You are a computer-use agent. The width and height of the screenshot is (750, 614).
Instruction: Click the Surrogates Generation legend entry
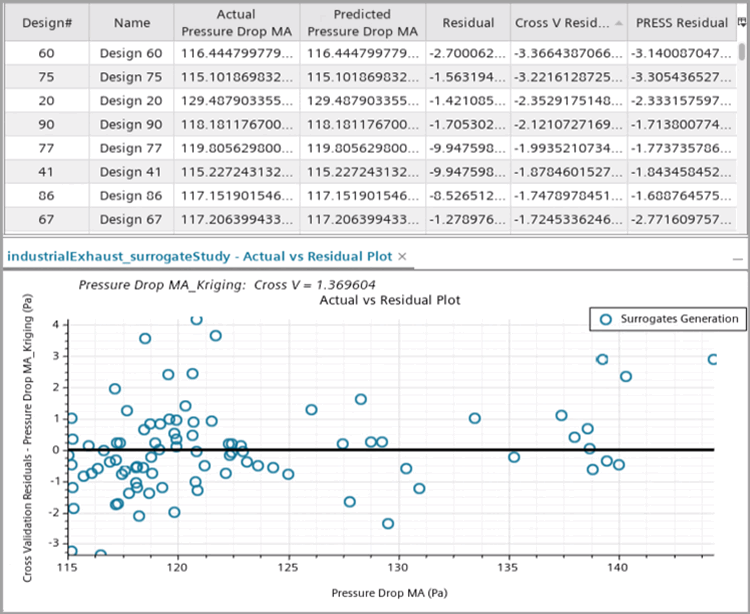pos(669,319)
